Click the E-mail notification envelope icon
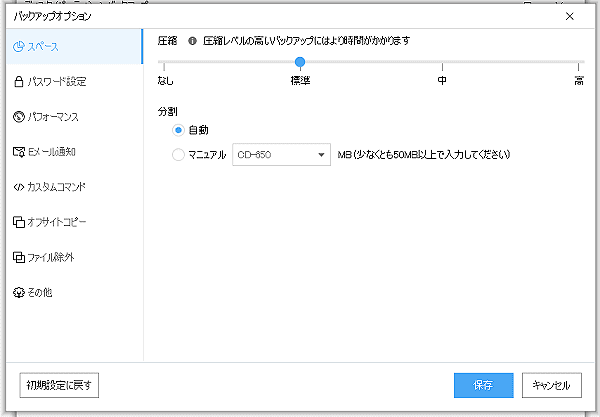 tap(18, 152)
